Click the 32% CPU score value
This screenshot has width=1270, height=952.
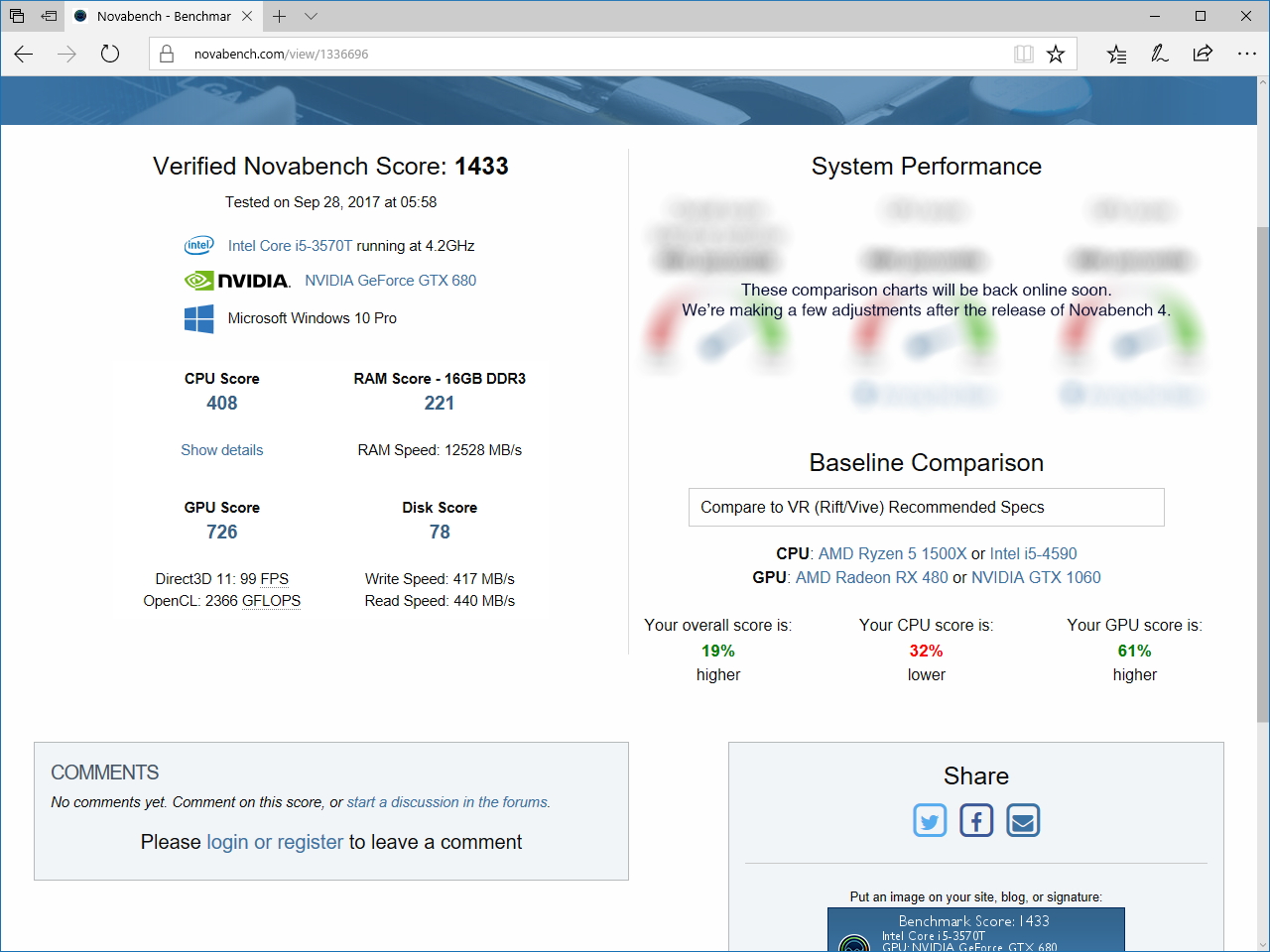pyautogui.click(x=927, y=652)
